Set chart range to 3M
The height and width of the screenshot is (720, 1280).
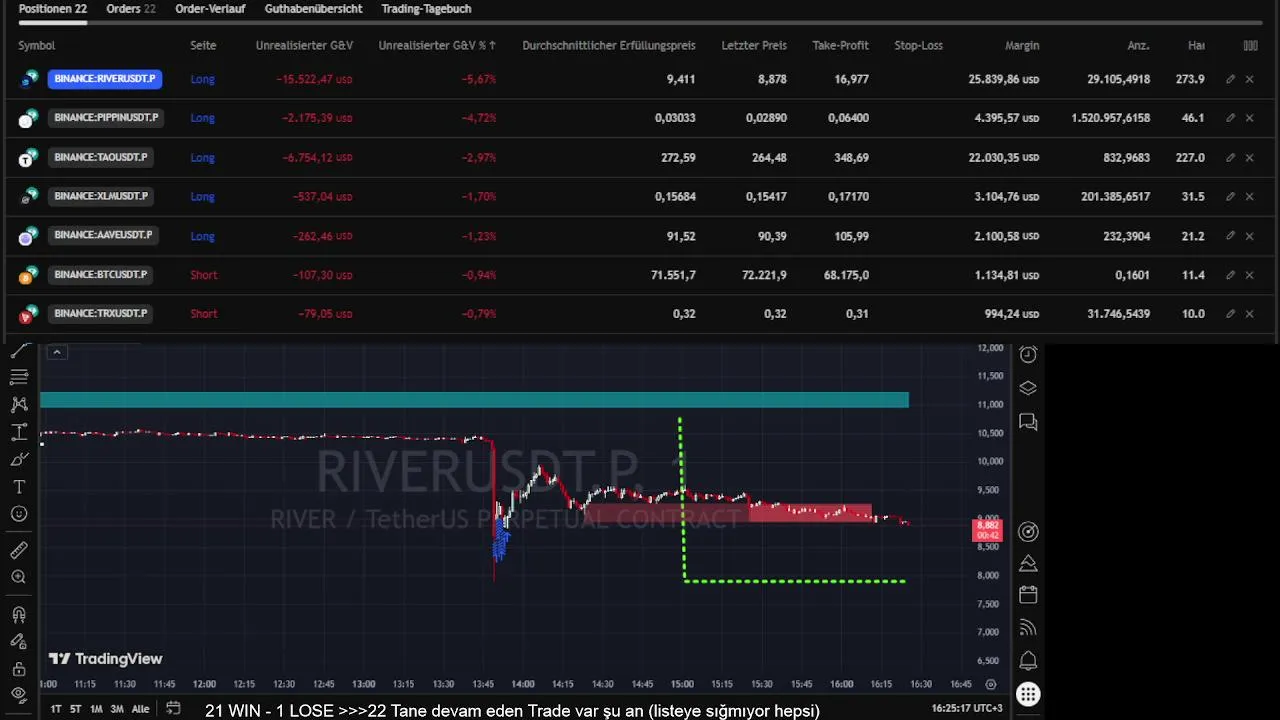pos(117,709)
